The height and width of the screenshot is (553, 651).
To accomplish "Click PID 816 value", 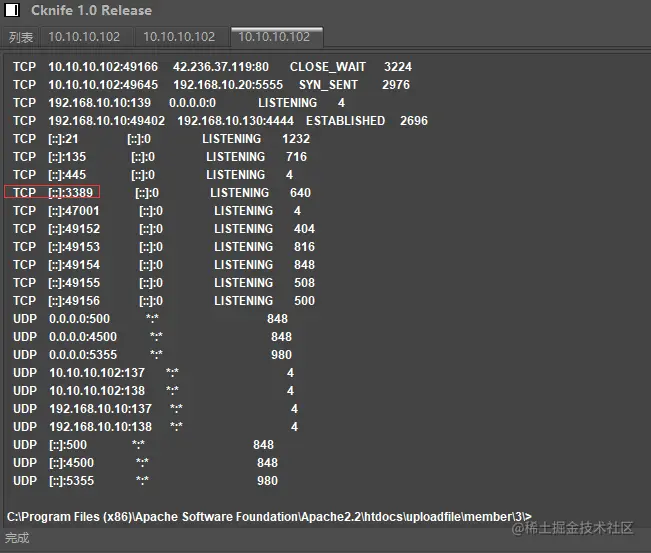I will point(304,247).
